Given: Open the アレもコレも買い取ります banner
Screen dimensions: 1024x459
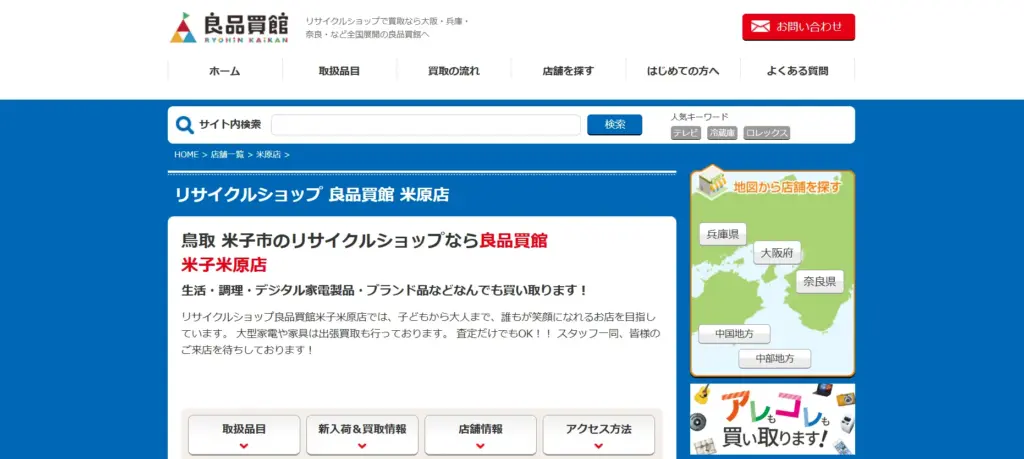Looking at the screenshot, I should point(773,419).
